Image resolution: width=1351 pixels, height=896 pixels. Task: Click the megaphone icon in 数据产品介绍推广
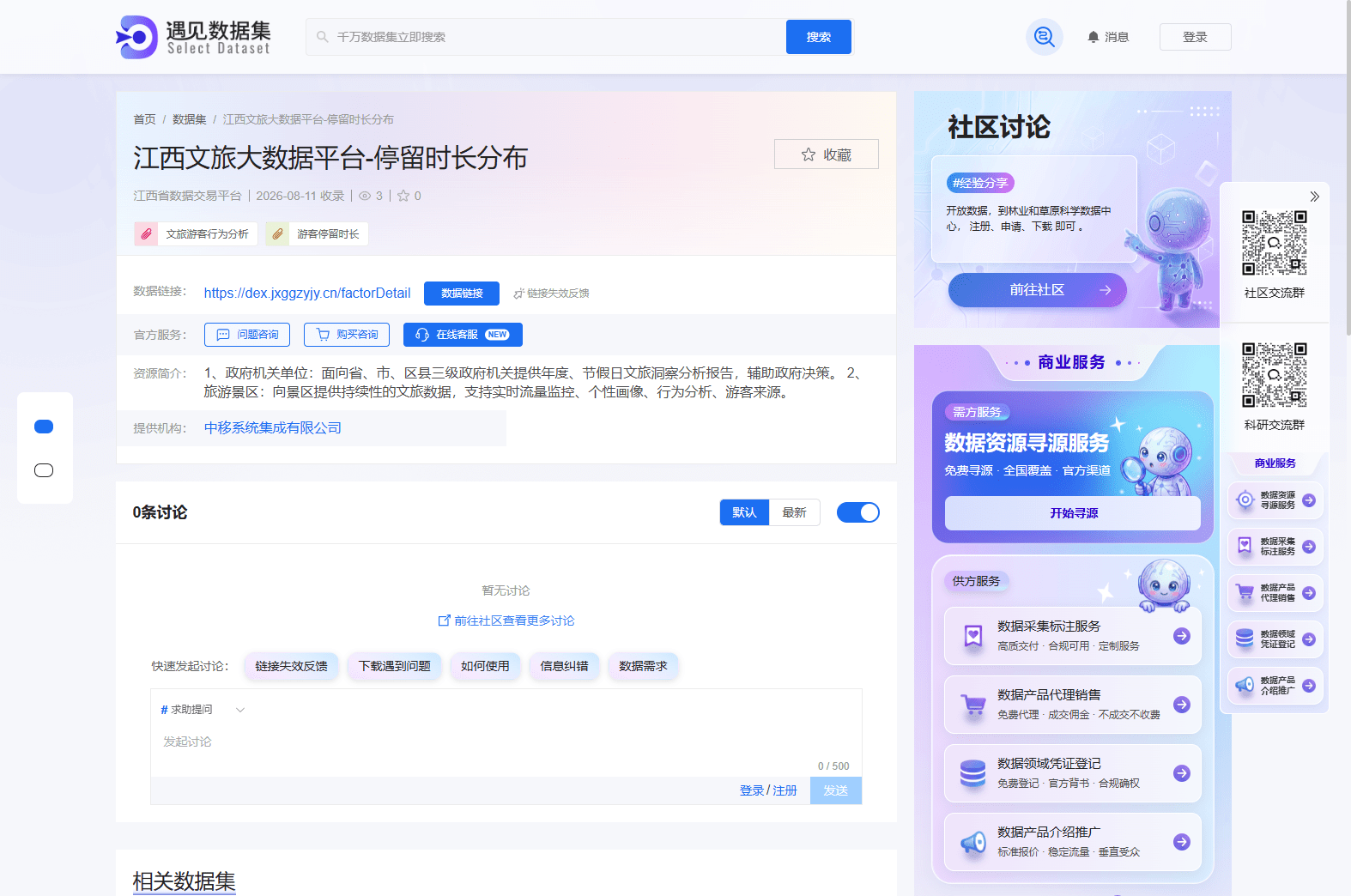(973, 842)
